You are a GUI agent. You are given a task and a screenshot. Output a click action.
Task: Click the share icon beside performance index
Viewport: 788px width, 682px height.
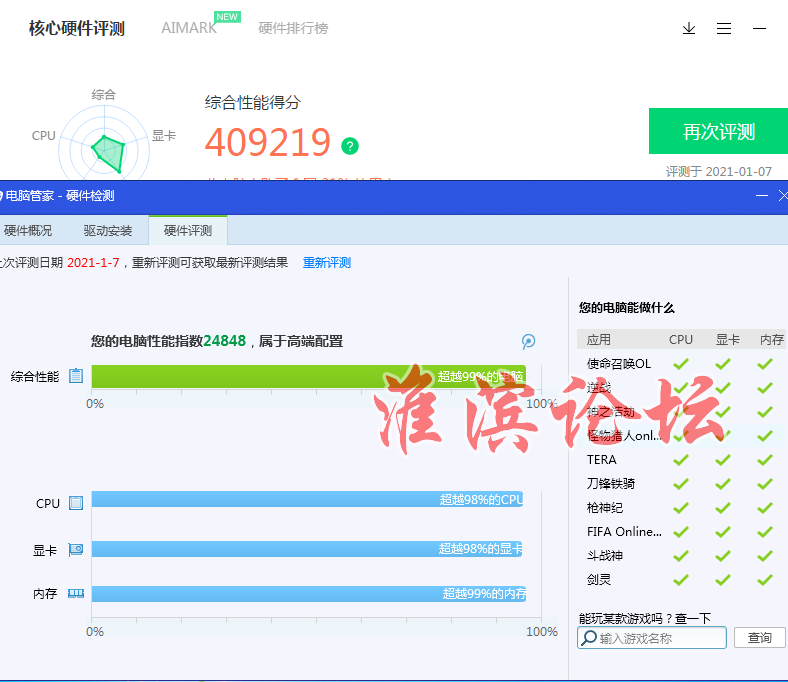pyautogui.click(x=528, y=342)
